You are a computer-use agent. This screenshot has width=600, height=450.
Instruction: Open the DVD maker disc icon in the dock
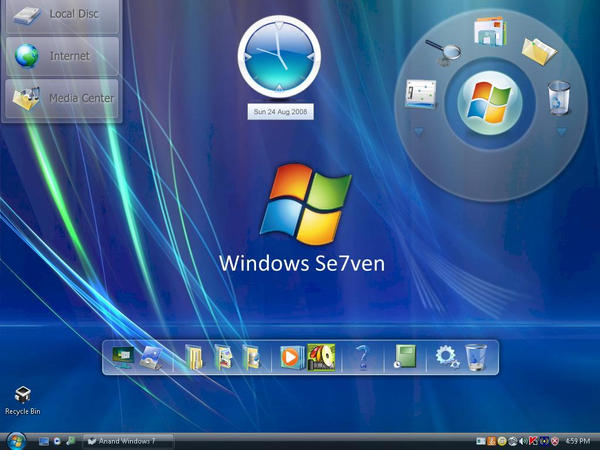pos(321,357)
